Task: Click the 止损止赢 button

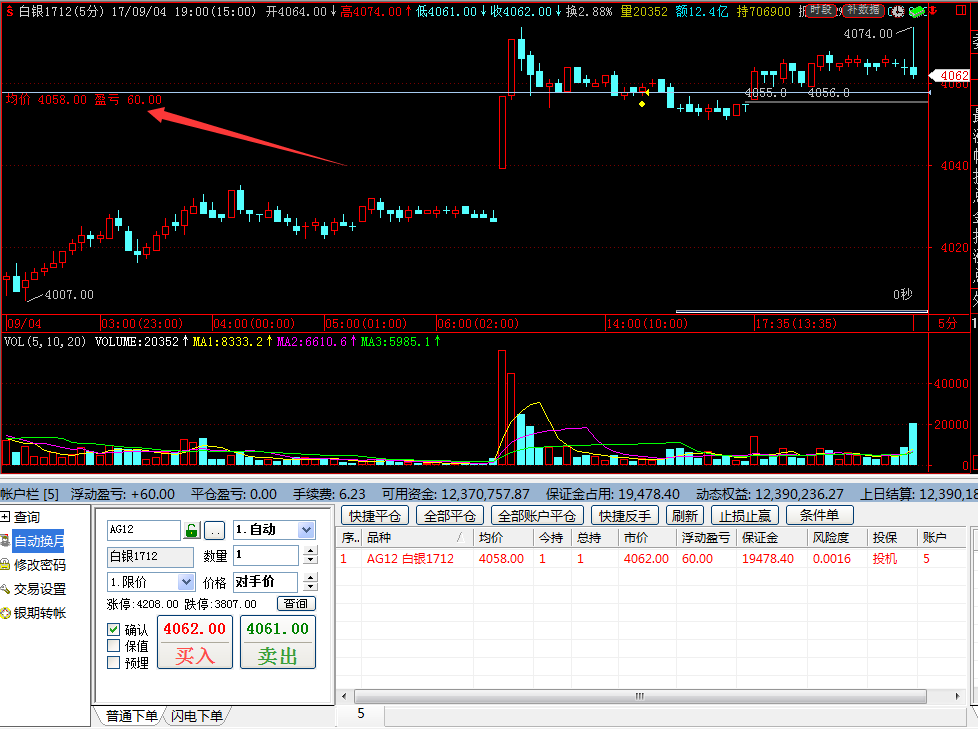Action: tap(745, 516)
